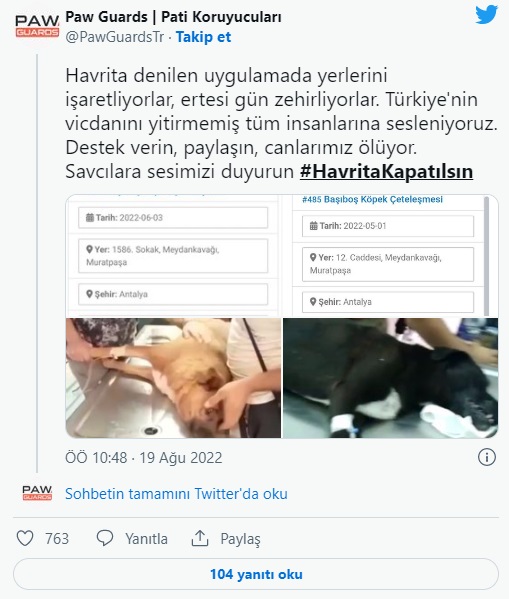Open the tweet info circle icon
The width and height of the screenshot is (509, 599).
487,457
